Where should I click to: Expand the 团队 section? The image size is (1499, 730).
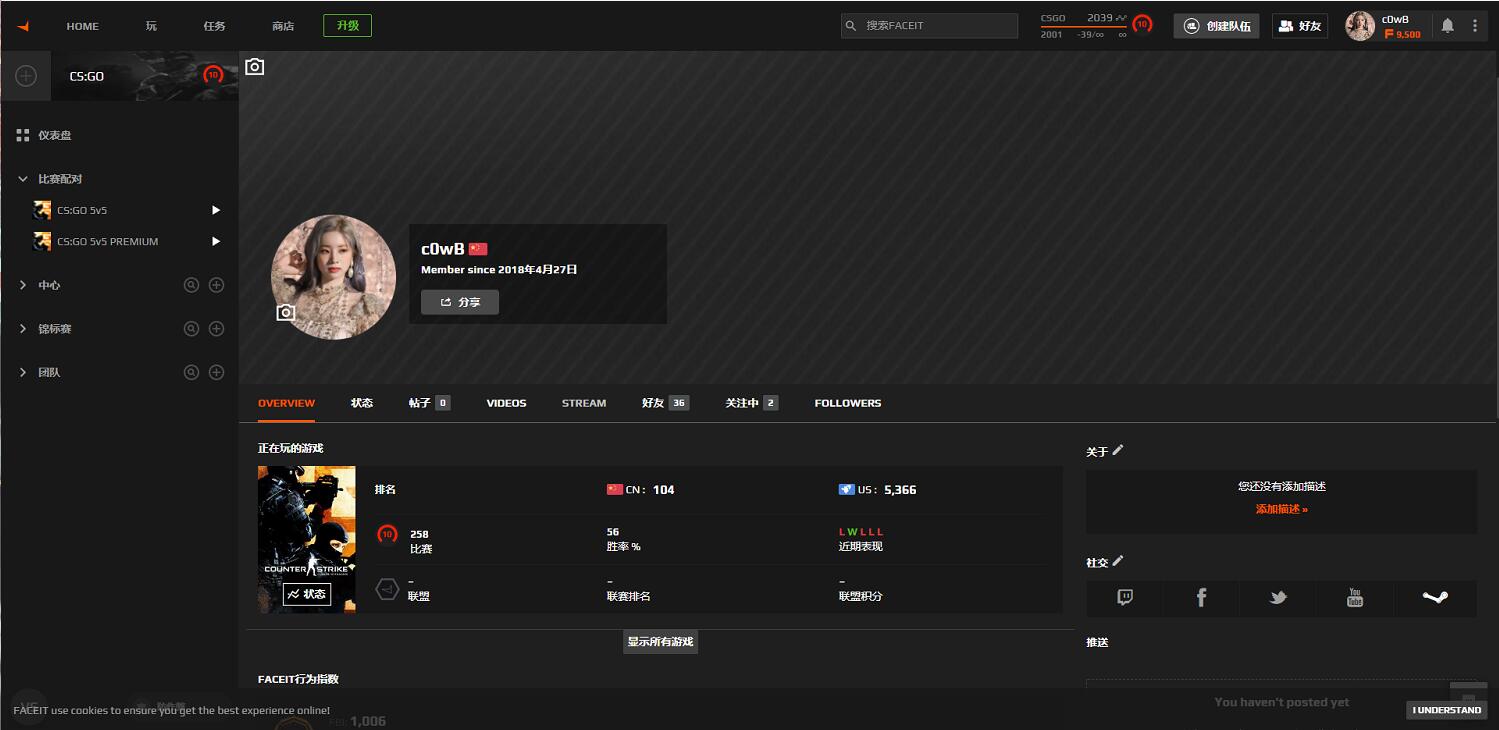pos(23,372)
